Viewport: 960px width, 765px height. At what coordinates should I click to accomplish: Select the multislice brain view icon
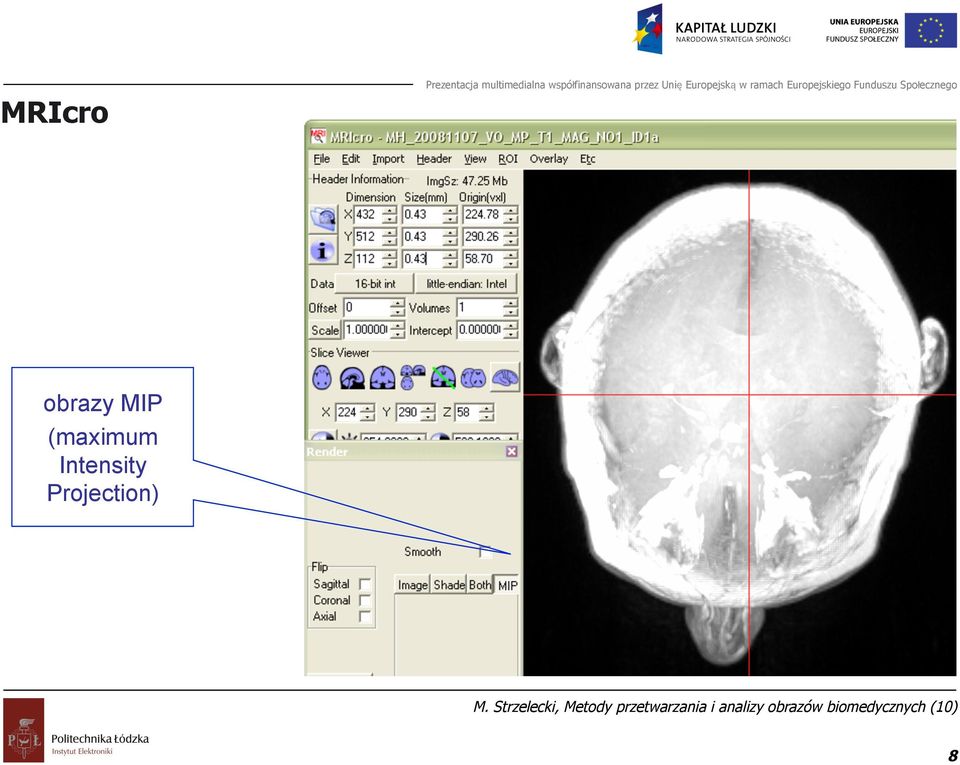[x=473, y=378]
